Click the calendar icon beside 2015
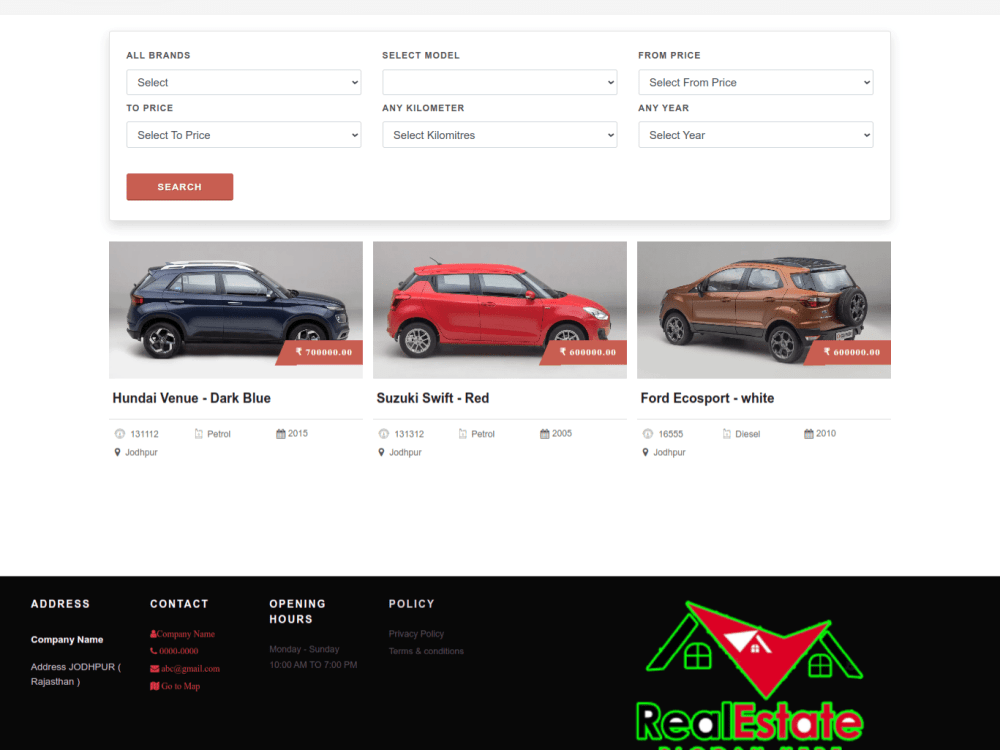The height and width of the screenshot is (750, 1000). click(281, 434)
